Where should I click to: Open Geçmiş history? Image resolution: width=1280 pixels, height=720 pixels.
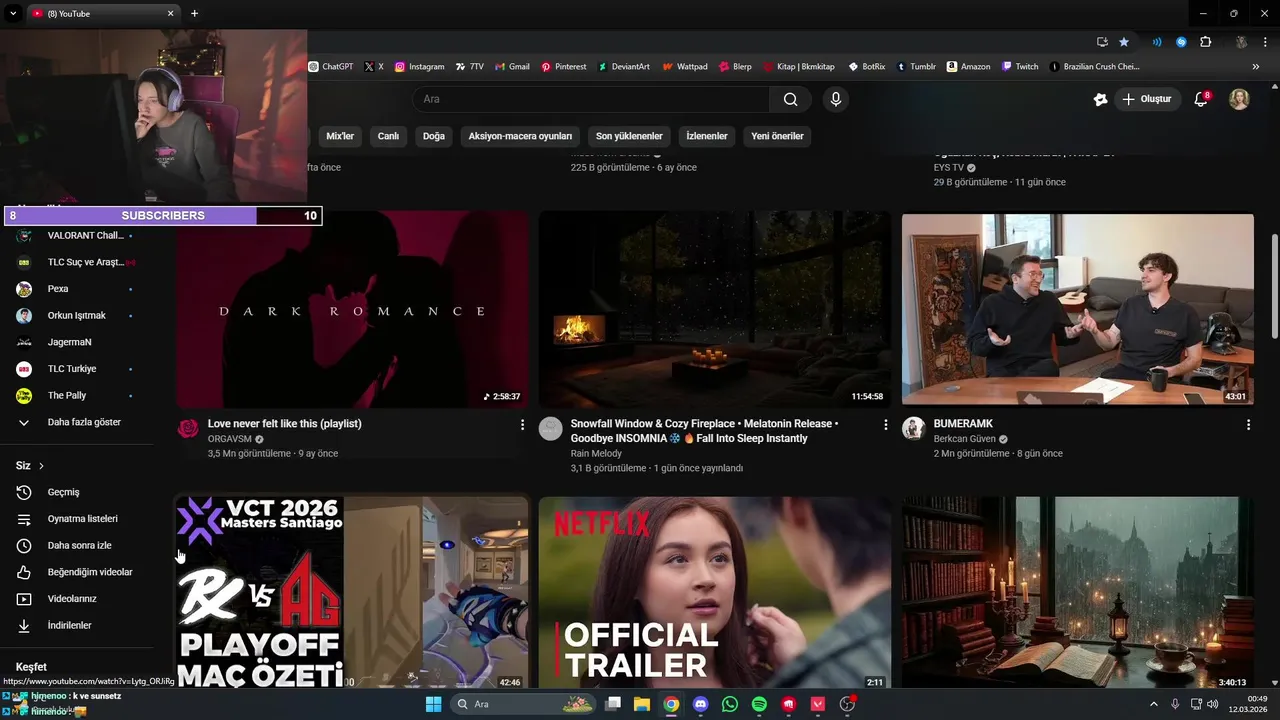(76, 492)
